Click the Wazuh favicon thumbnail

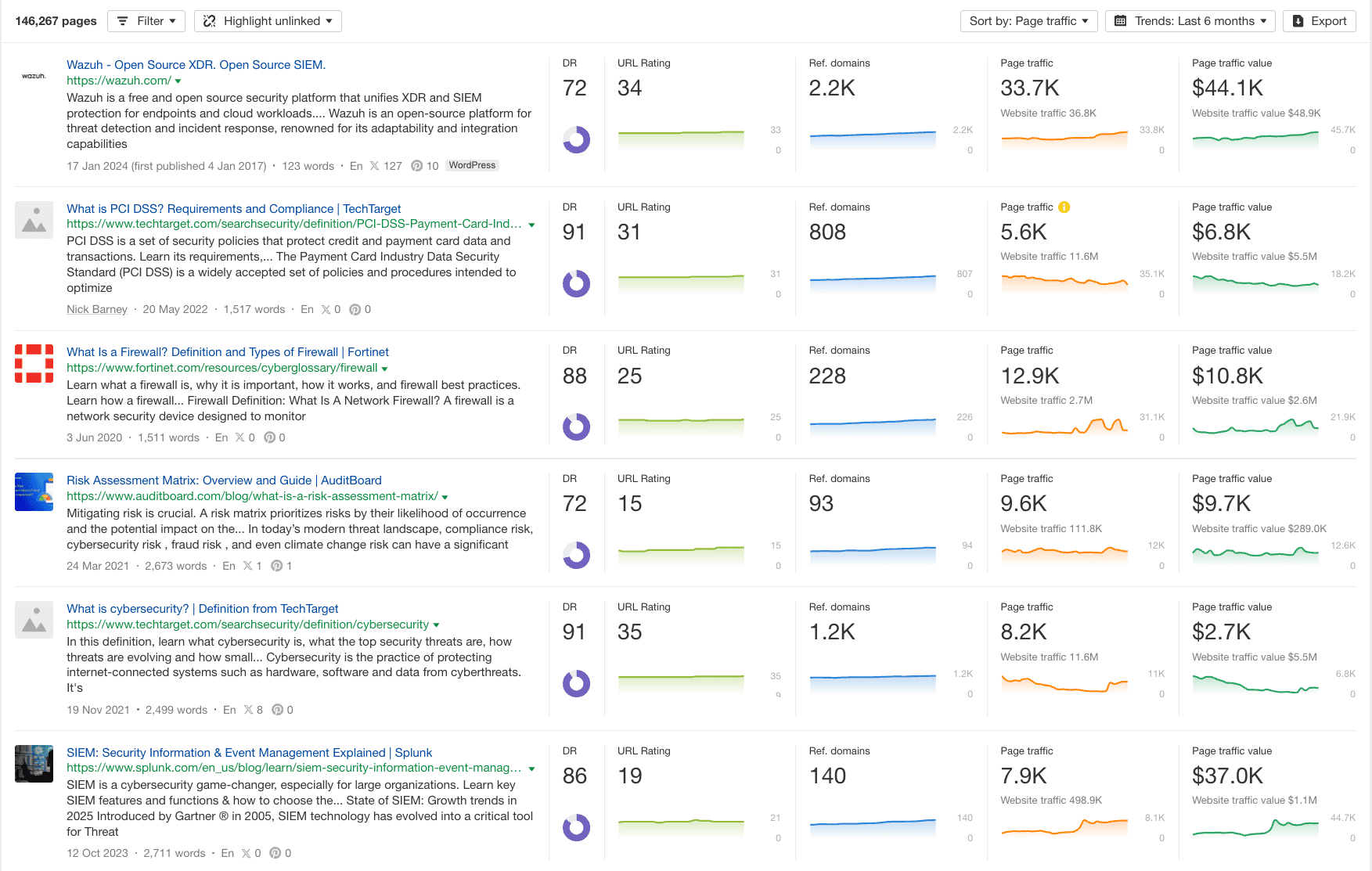coord(34,76)
